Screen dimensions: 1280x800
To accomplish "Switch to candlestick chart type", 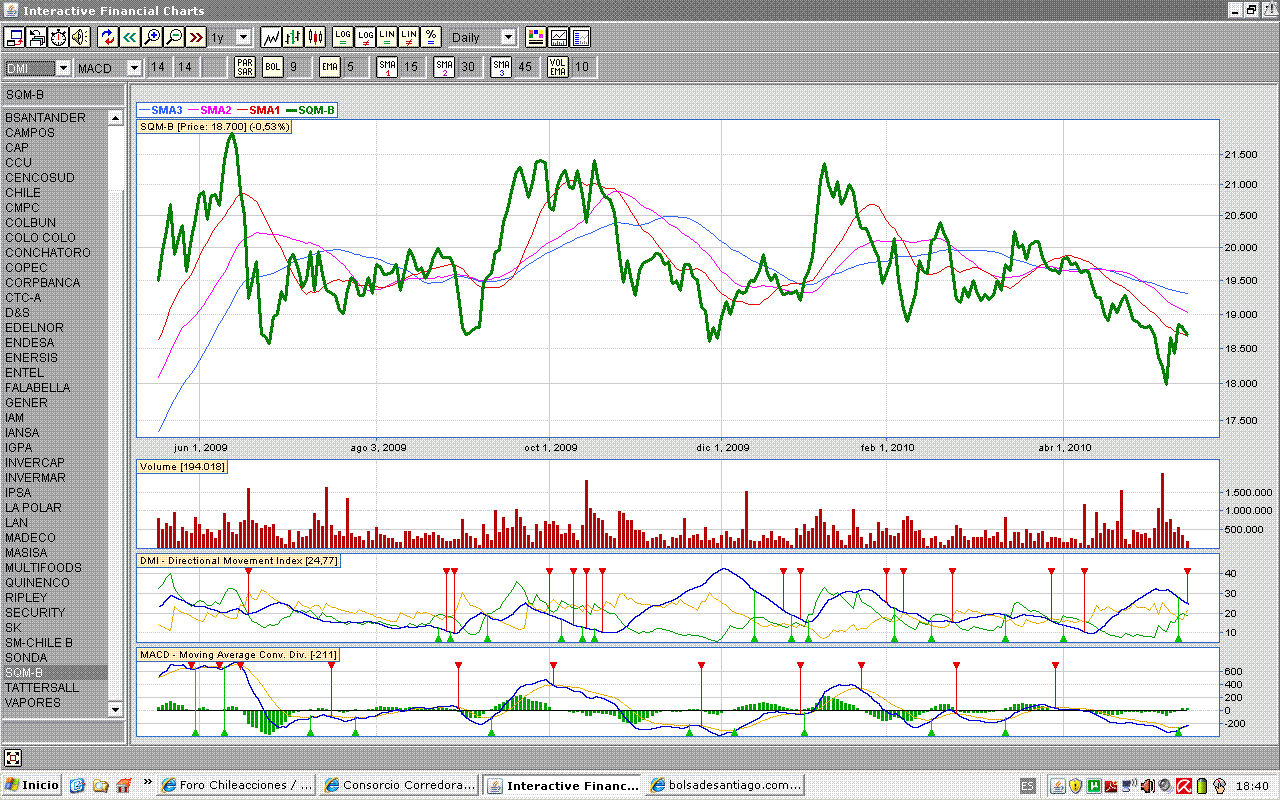I will point(316,37).
